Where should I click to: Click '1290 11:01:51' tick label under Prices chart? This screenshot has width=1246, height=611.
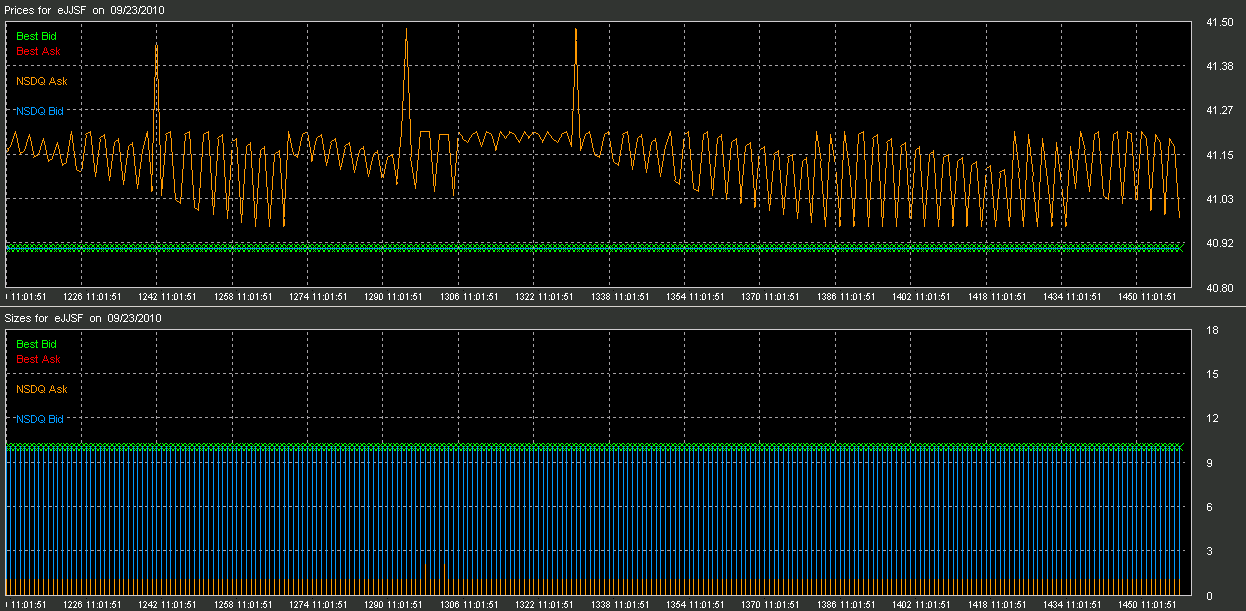[393, 297]
